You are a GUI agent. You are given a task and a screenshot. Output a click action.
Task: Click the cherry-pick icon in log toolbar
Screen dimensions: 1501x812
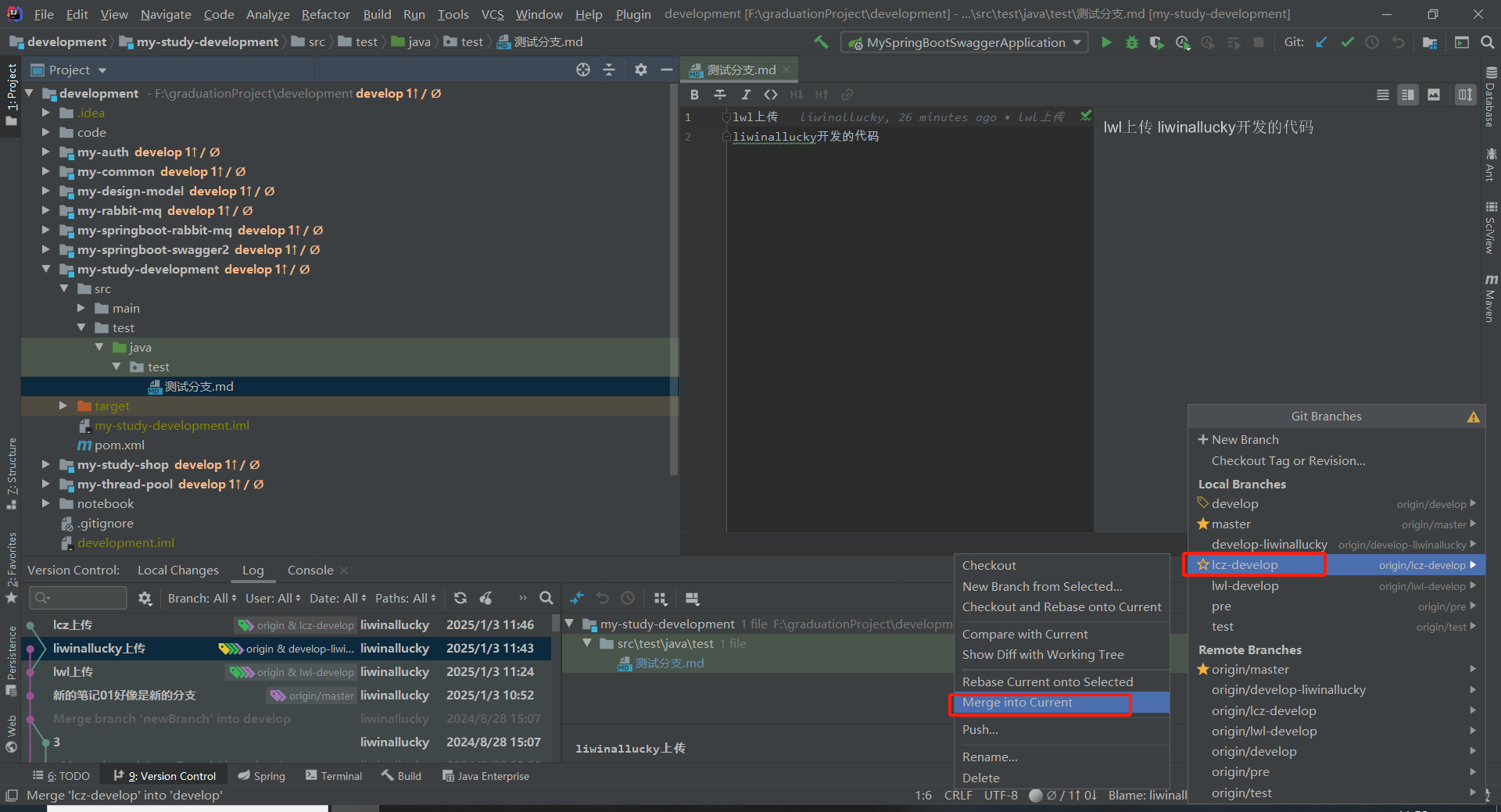click(x=486, y=598)
